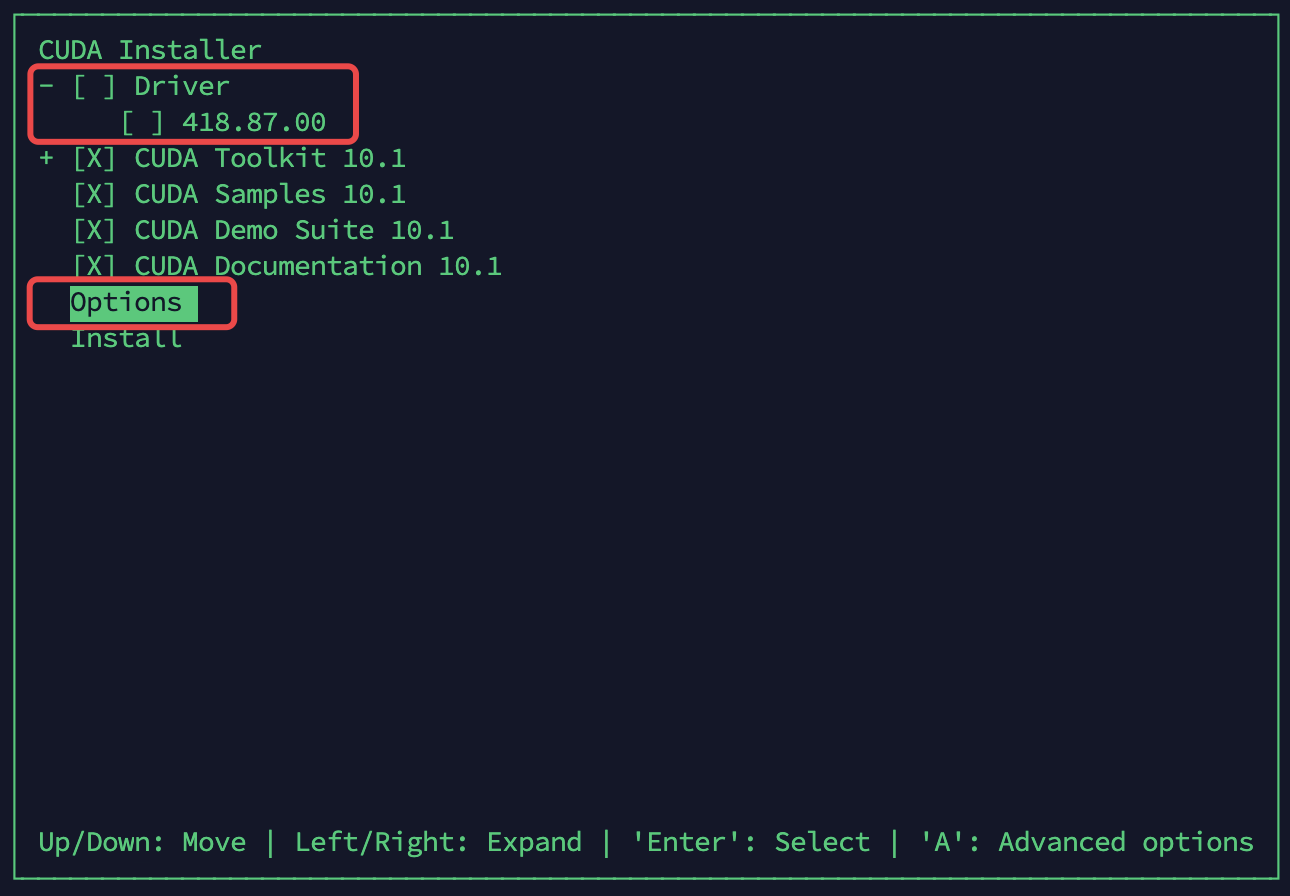
Task: Select the CUDA Demo Suite 10.1 label
Action: [x=294, y=230]
